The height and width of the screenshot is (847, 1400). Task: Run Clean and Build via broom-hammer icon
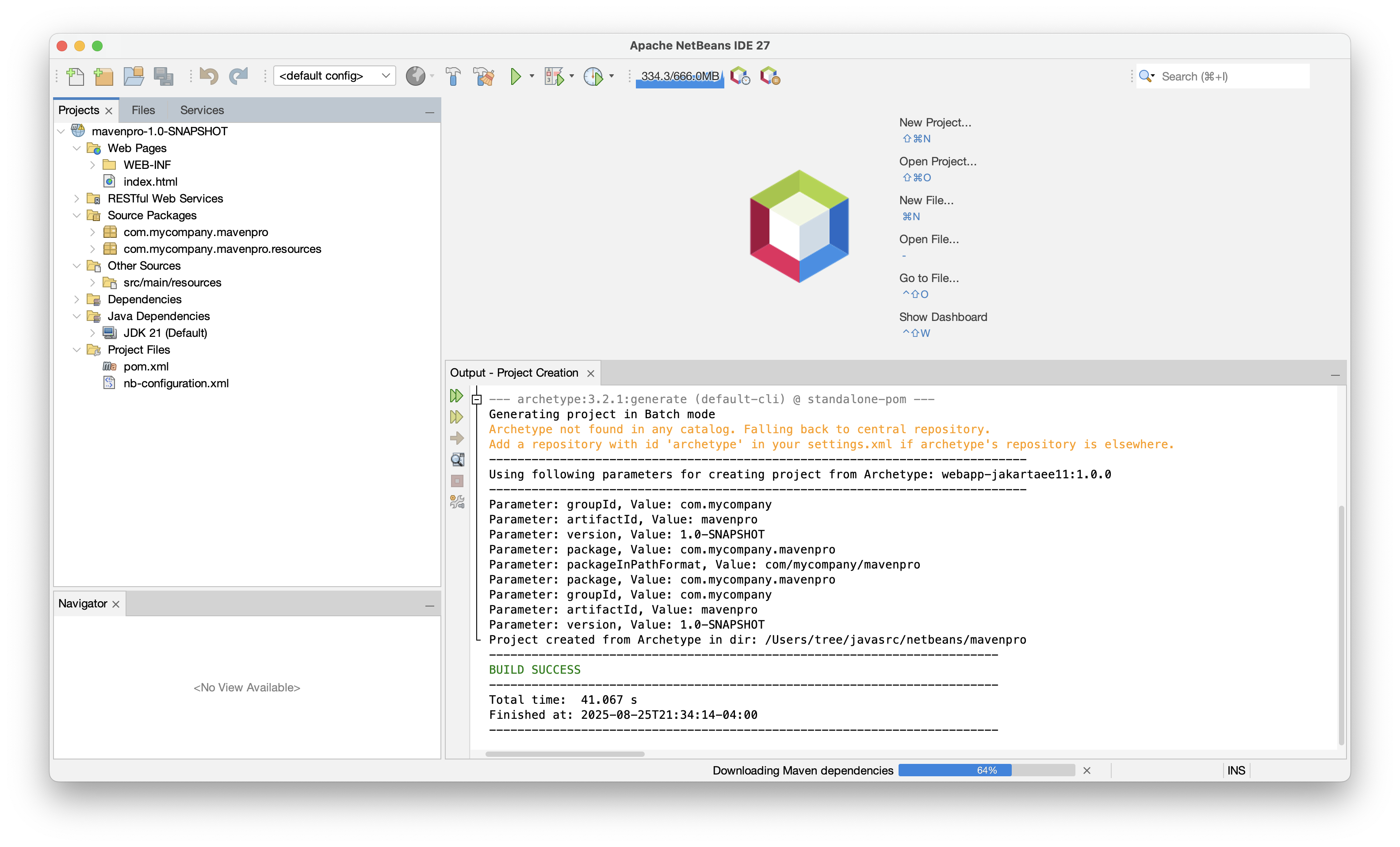(483, 76)
